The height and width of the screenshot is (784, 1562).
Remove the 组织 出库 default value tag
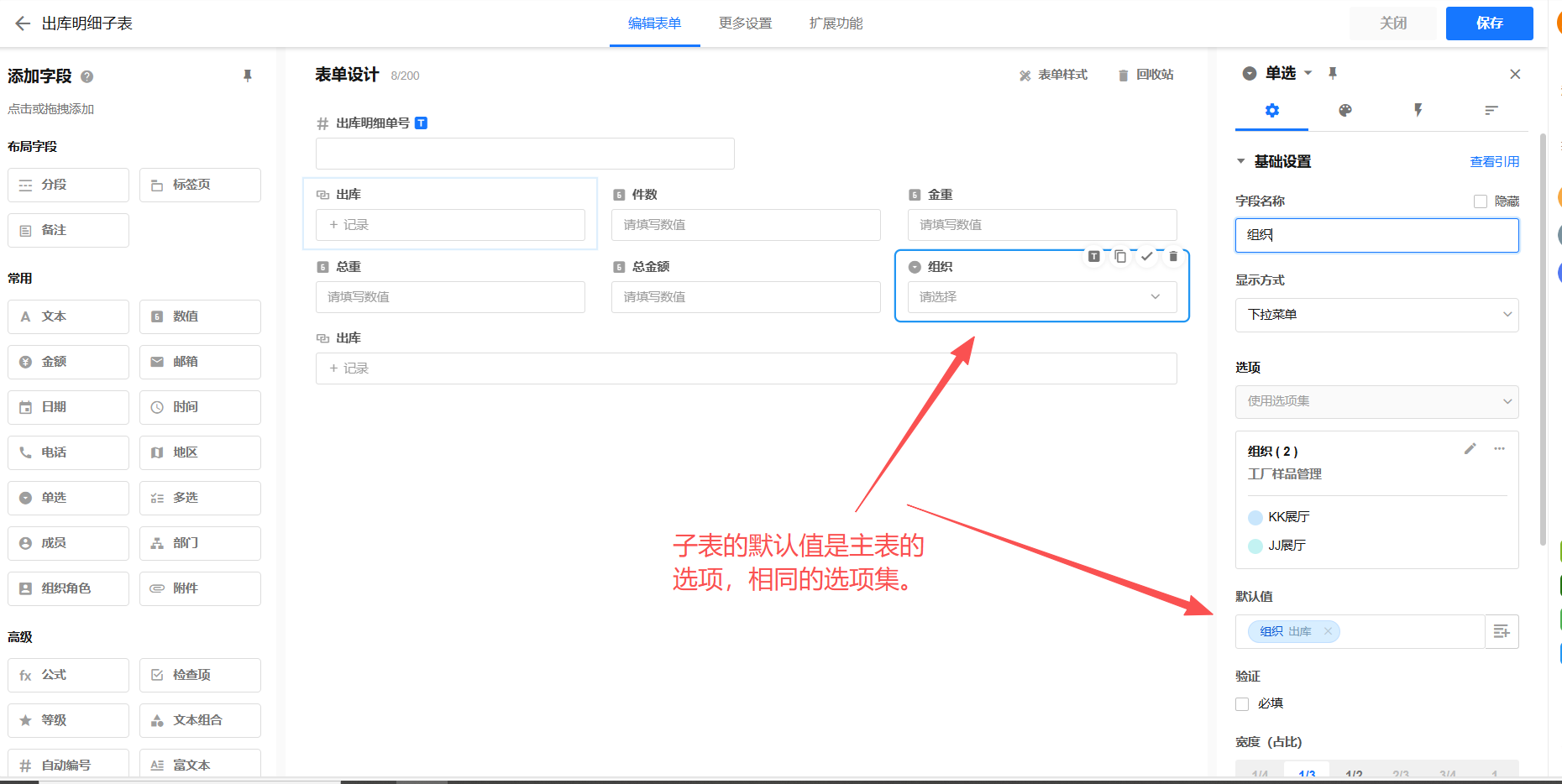click(1328, 632)
